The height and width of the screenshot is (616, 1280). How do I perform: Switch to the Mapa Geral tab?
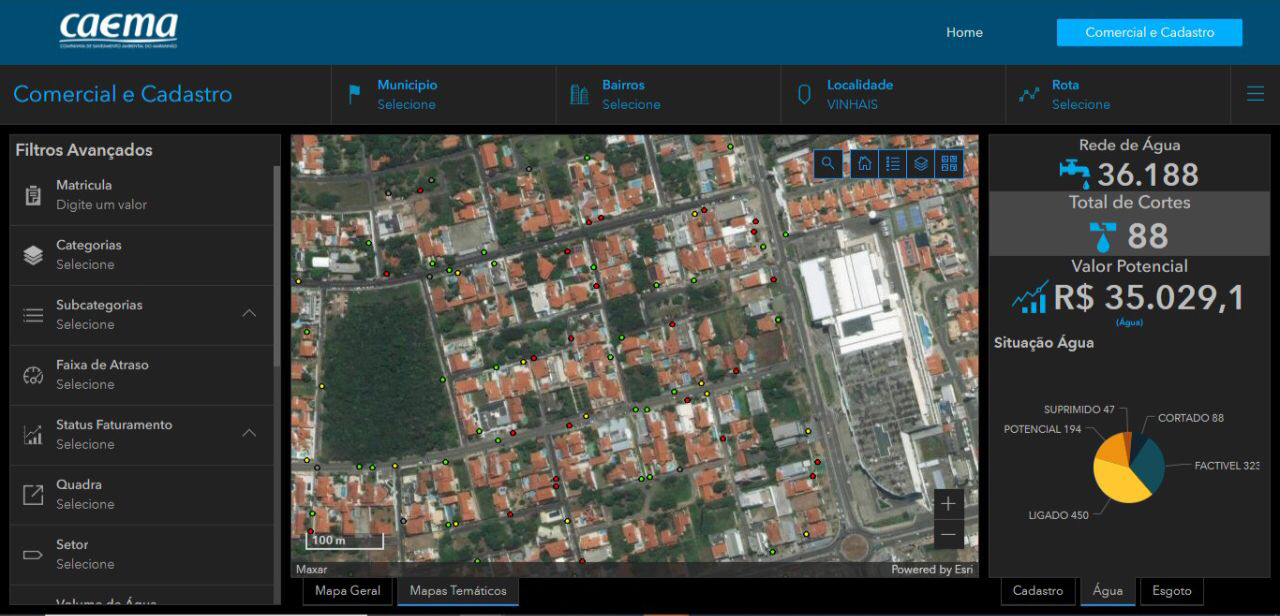[348, 591]
